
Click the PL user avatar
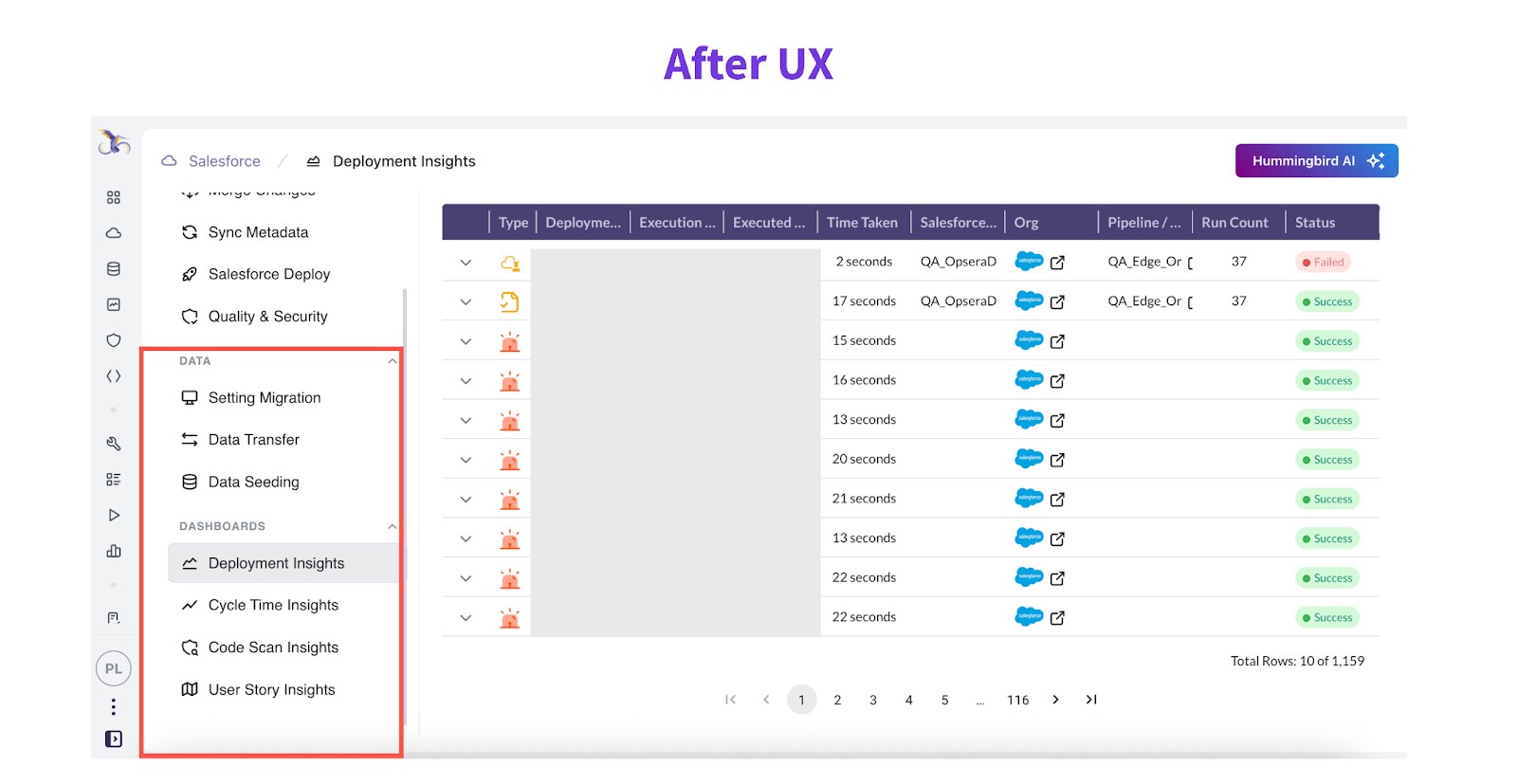point(114,668)
